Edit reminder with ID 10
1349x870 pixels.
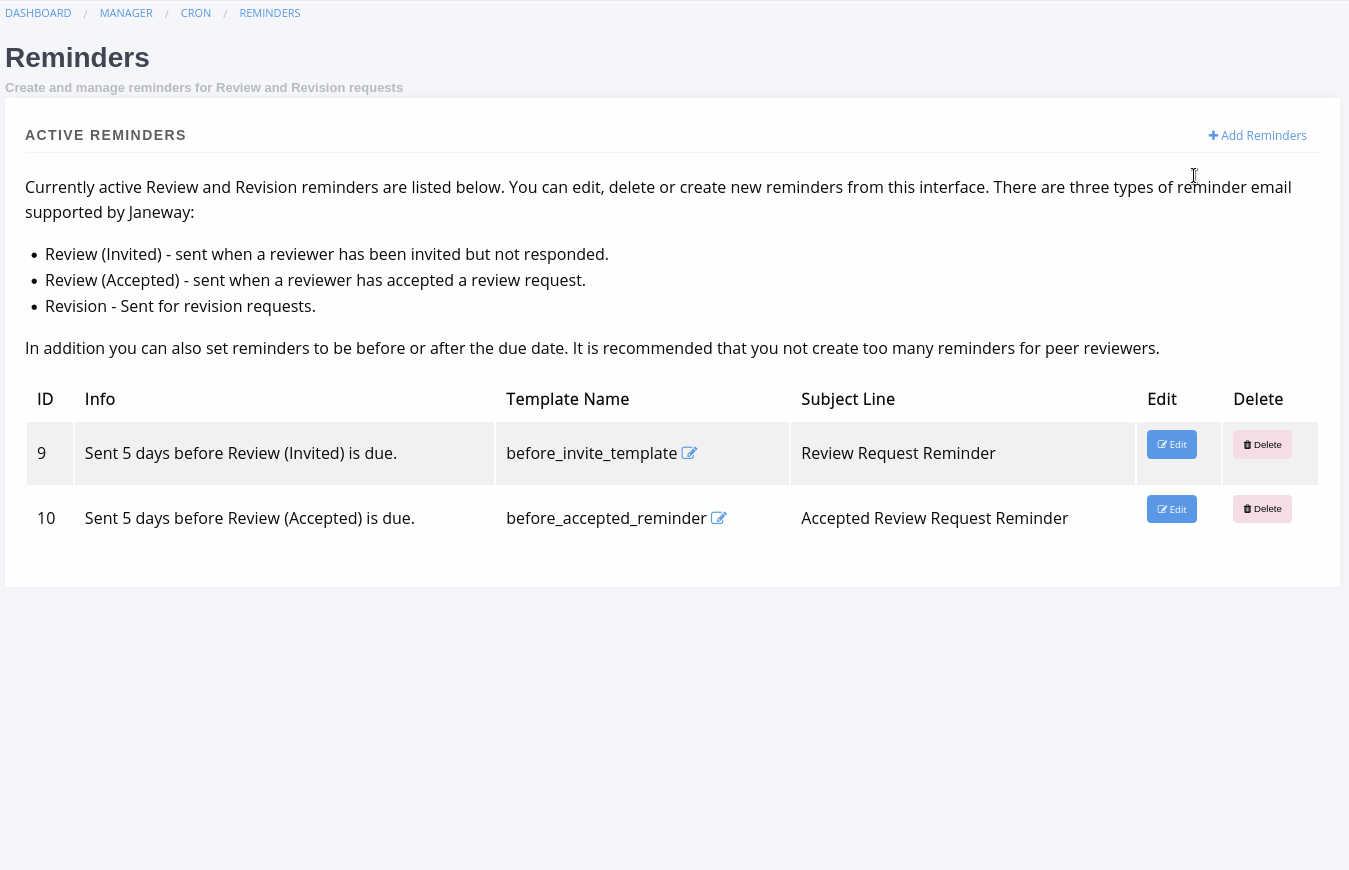[1171, 510]
